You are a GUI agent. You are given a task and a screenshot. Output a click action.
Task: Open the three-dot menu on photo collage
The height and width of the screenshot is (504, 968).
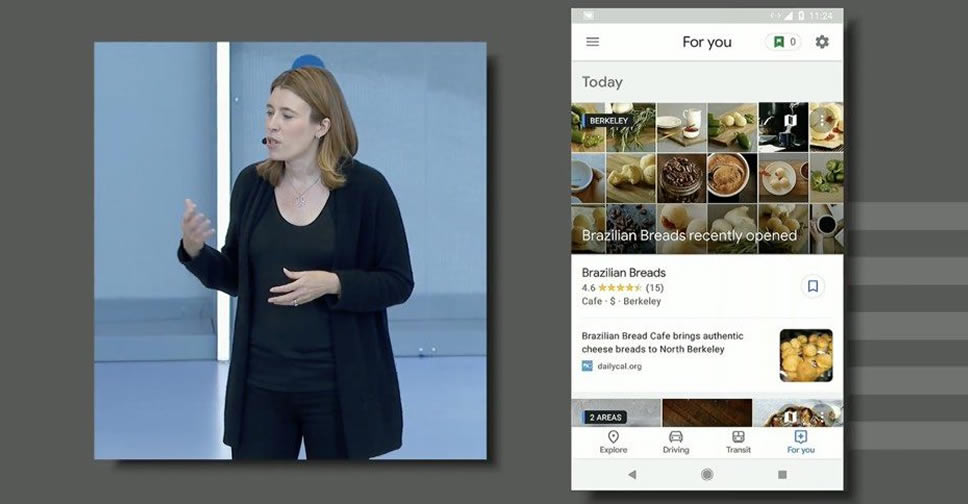pos(821,120)
